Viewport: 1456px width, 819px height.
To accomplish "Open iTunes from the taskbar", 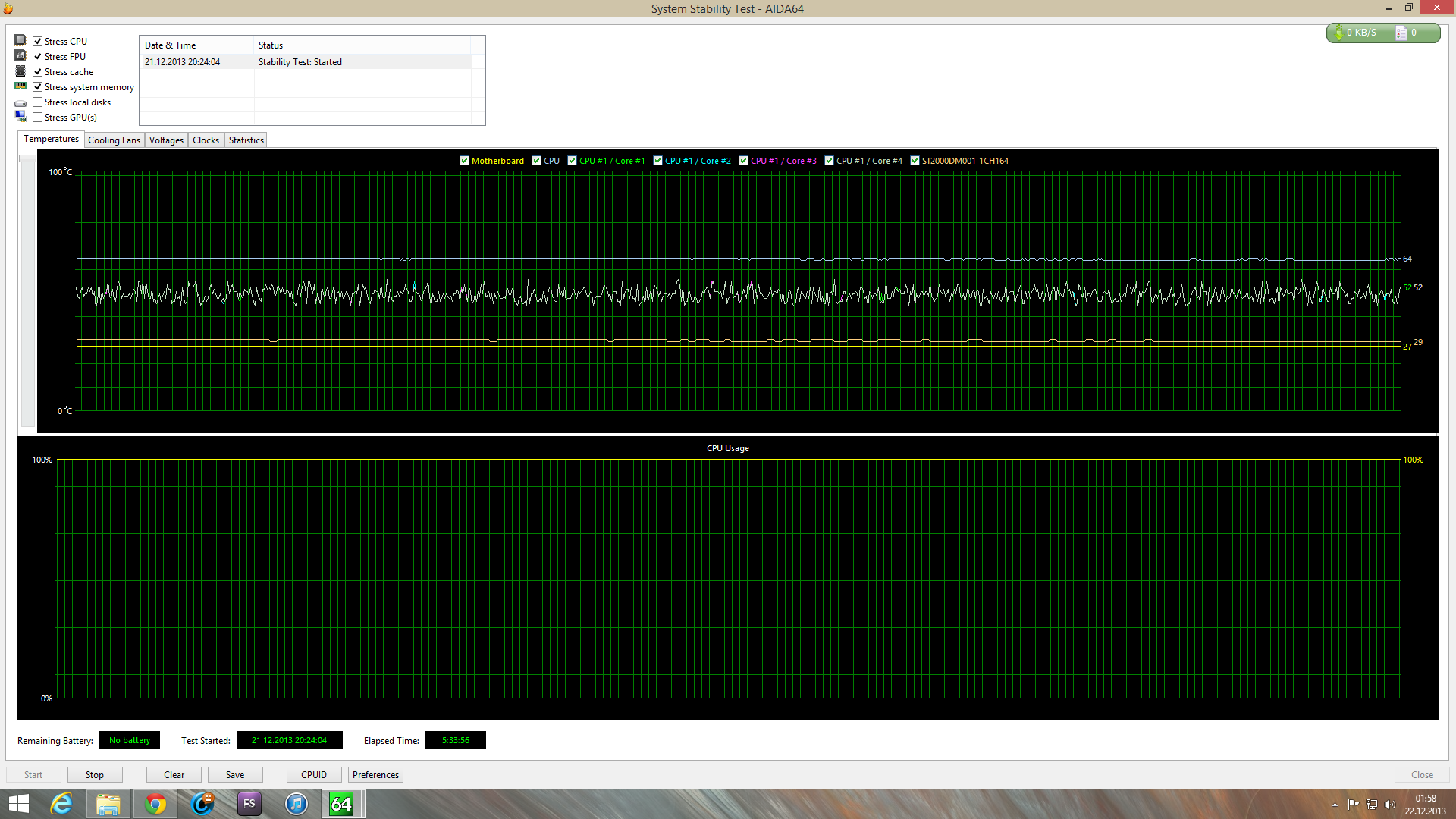I will pyautogui.click(x=296, y=804).
